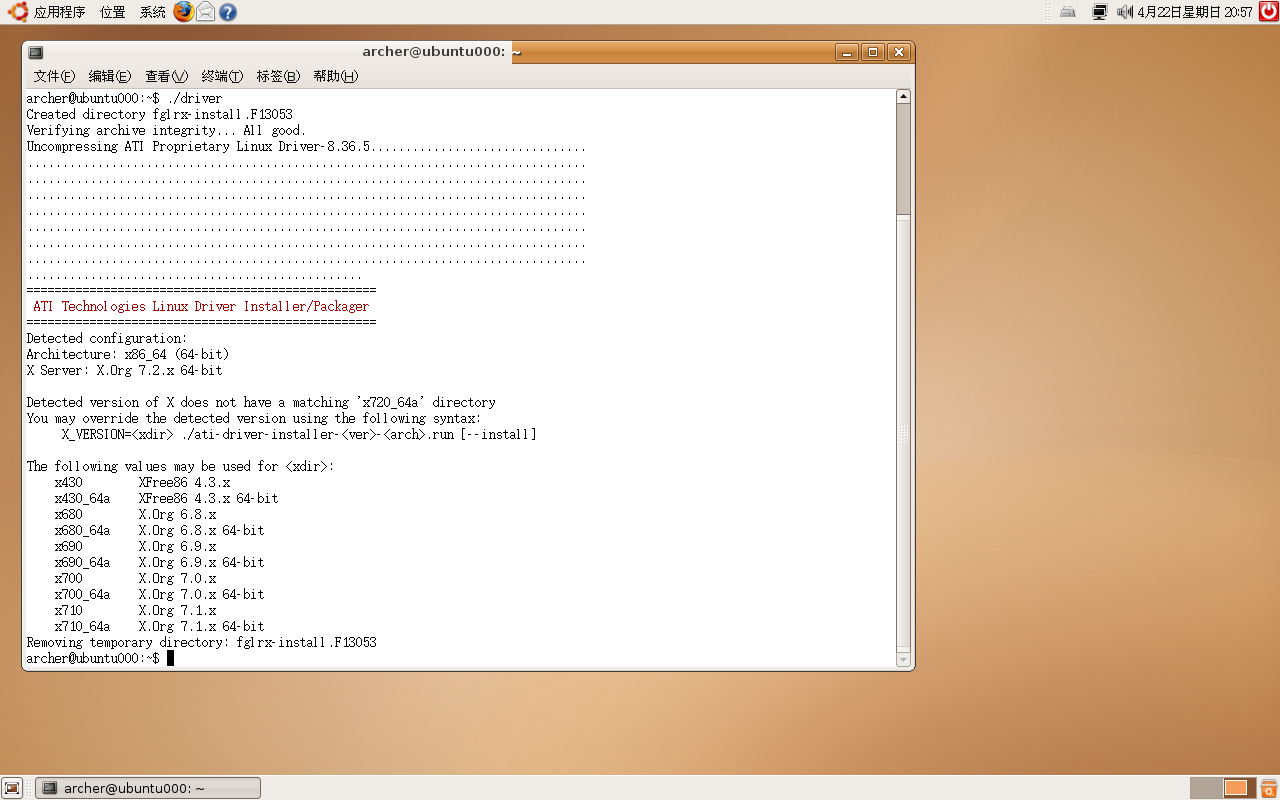1280x800 pixels.
Task: Launch the Evolution mail icon
Action: point(205,12)
